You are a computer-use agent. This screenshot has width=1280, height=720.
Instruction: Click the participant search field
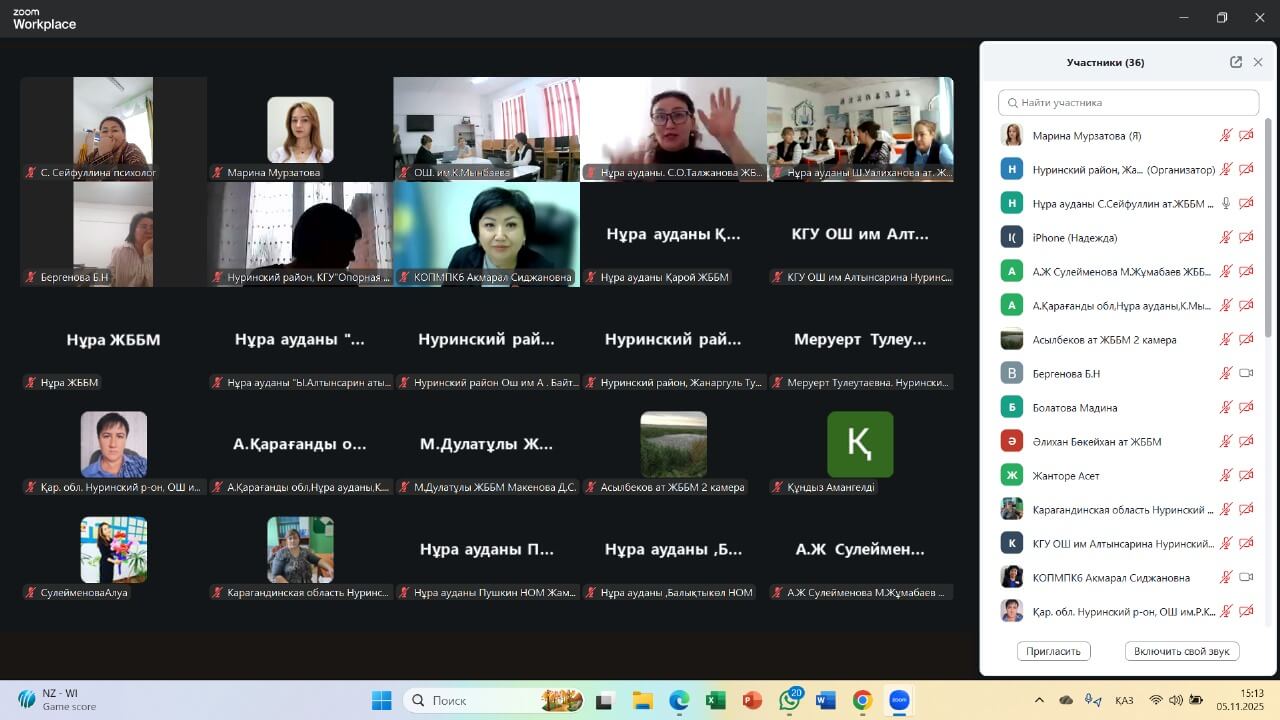pyautogui.click(x=1128, y=102)
